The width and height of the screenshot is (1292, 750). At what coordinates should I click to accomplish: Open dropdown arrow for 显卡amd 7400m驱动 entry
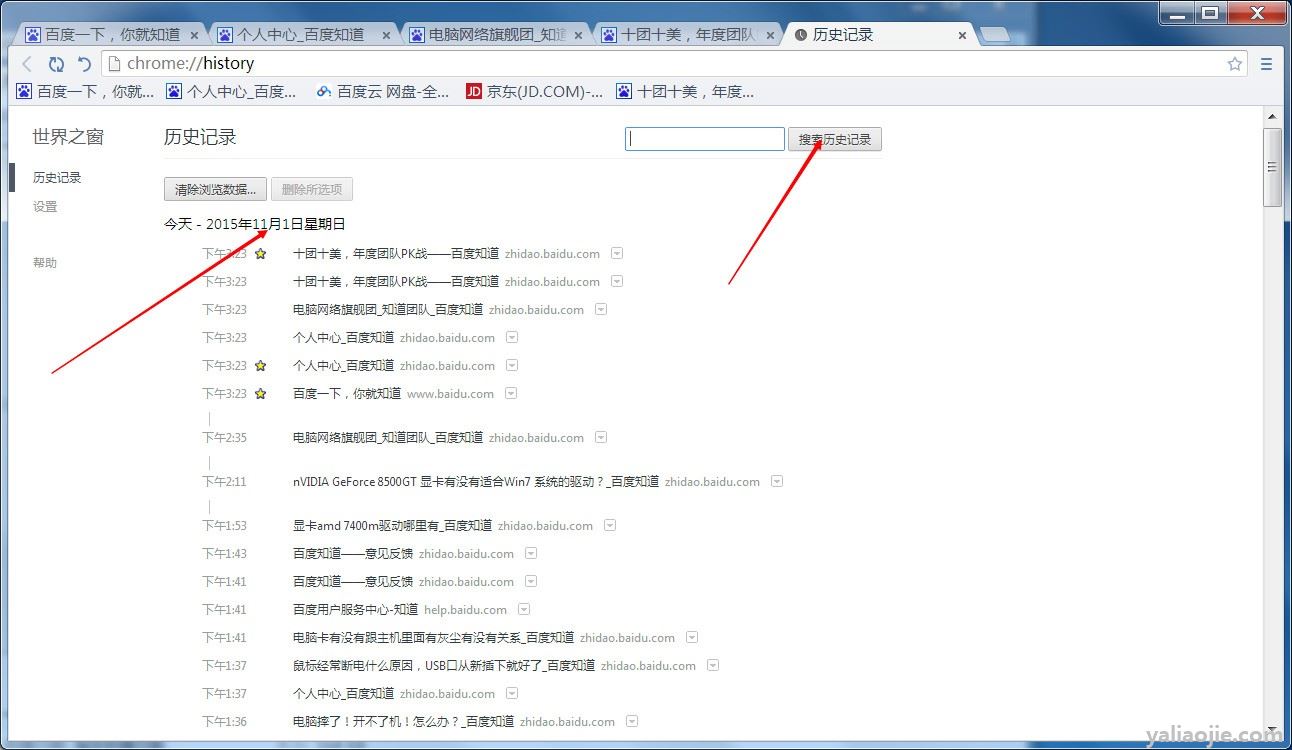click(x=610, y=525)
